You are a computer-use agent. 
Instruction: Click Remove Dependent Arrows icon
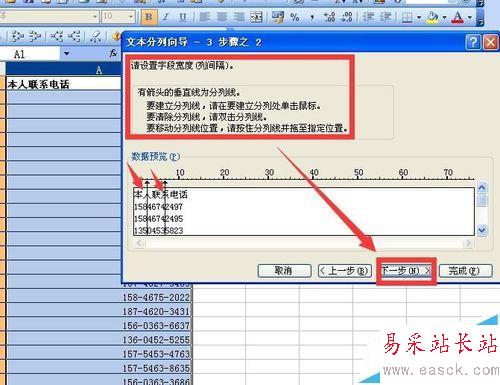[74, 36]
